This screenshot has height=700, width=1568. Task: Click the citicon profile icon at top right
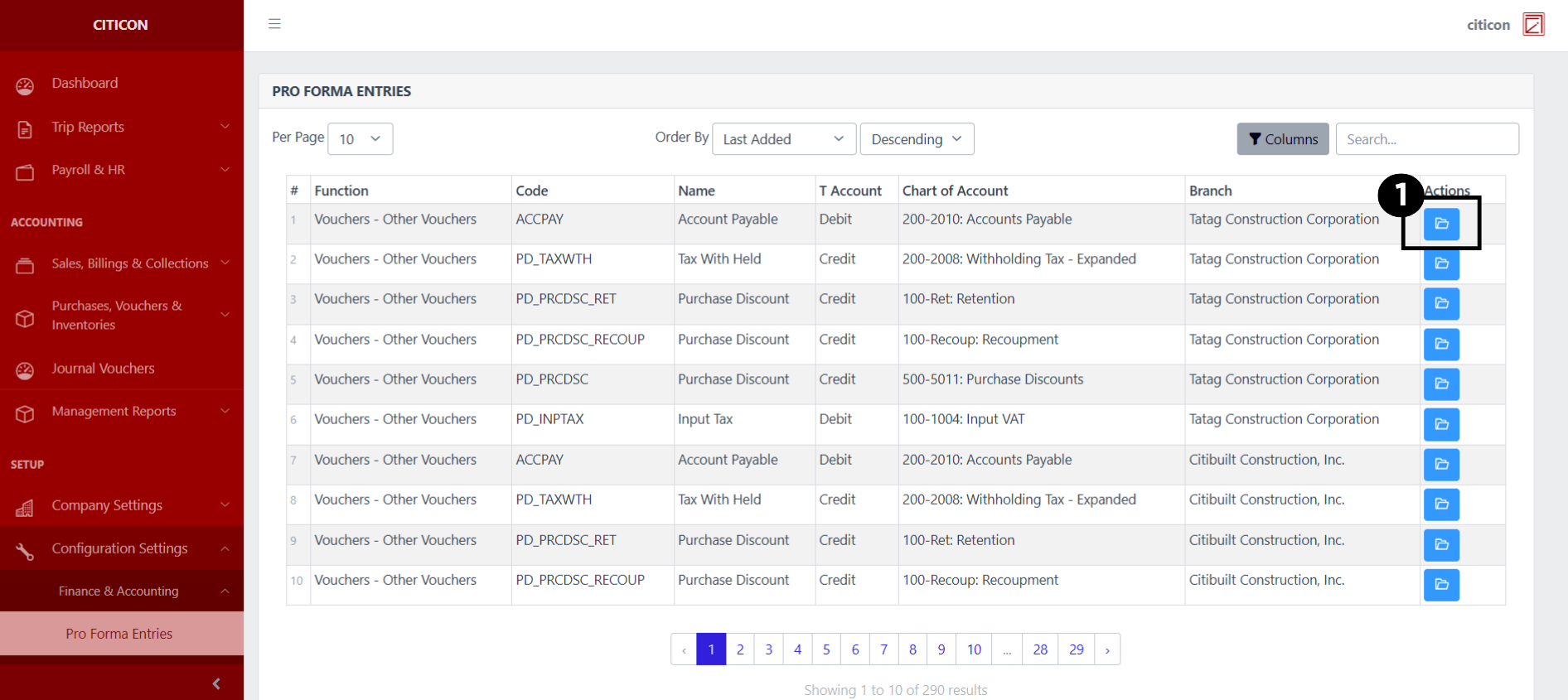[x=1533, y=25]
